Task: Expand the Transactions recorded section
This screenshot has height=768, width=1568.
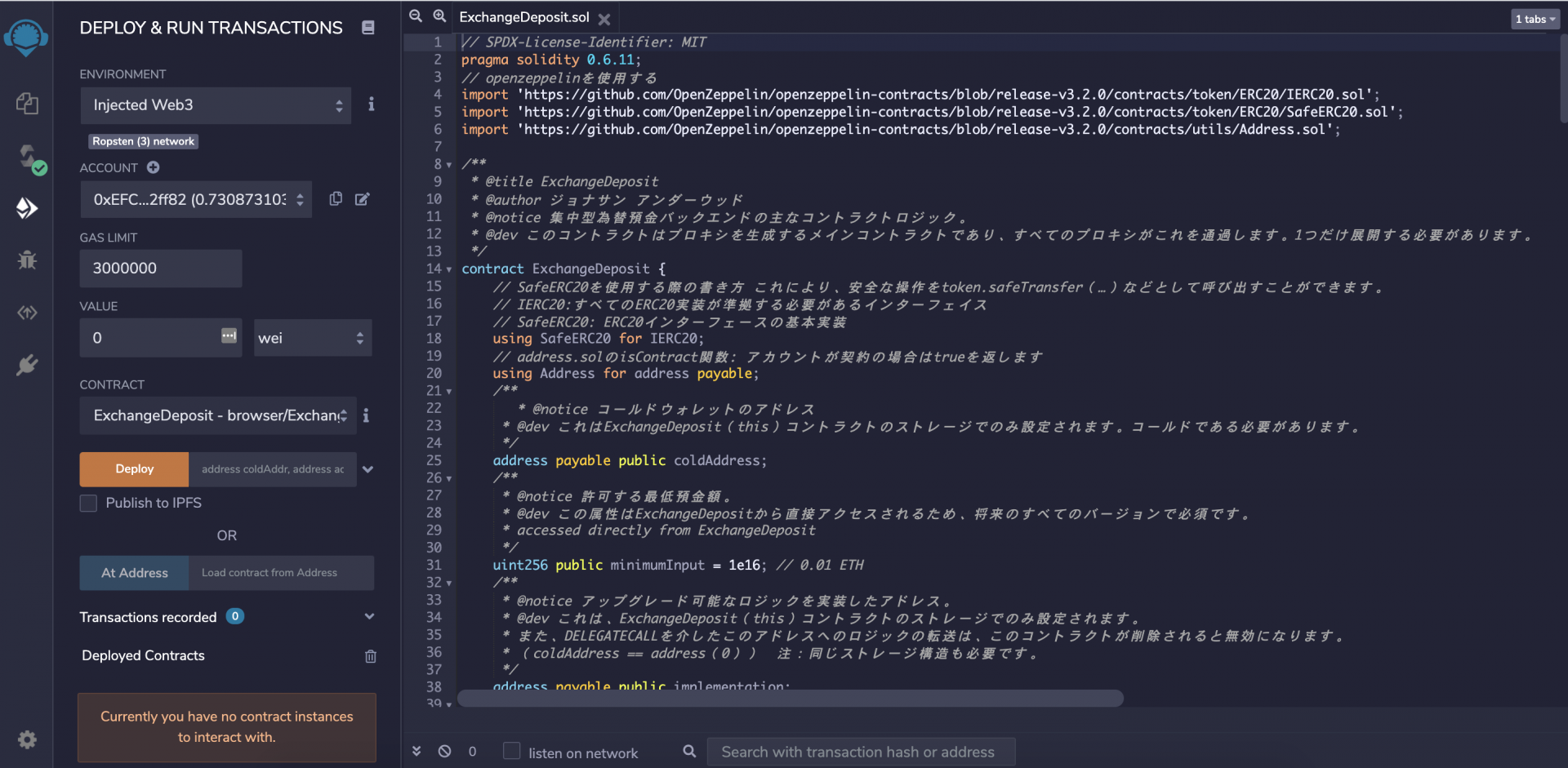Action: pyautogui.click(x=369, y=617)
